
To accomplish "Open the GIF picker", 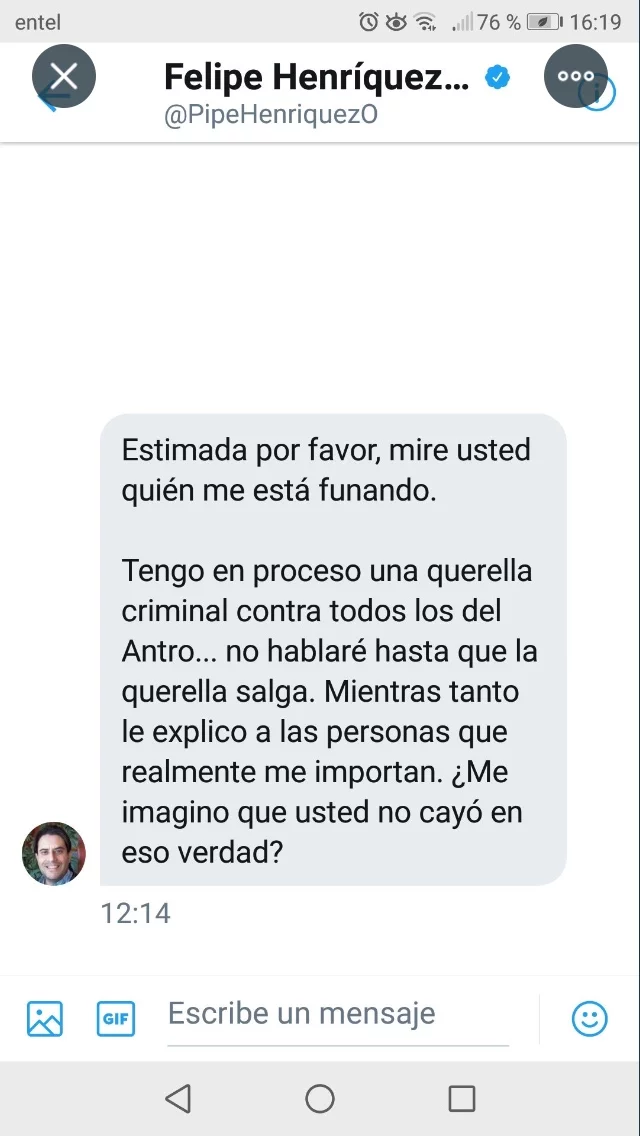I will 116,1018.
